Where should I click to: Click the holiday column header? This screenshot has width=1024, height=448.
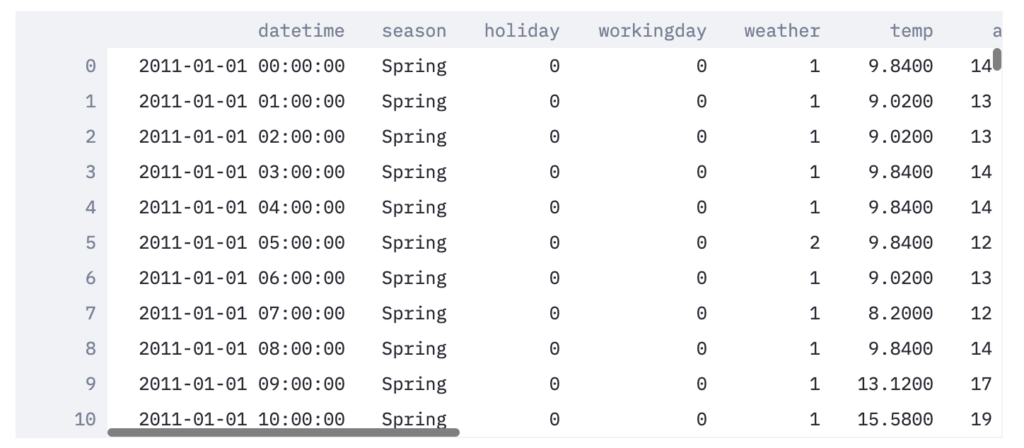[522, 31]
